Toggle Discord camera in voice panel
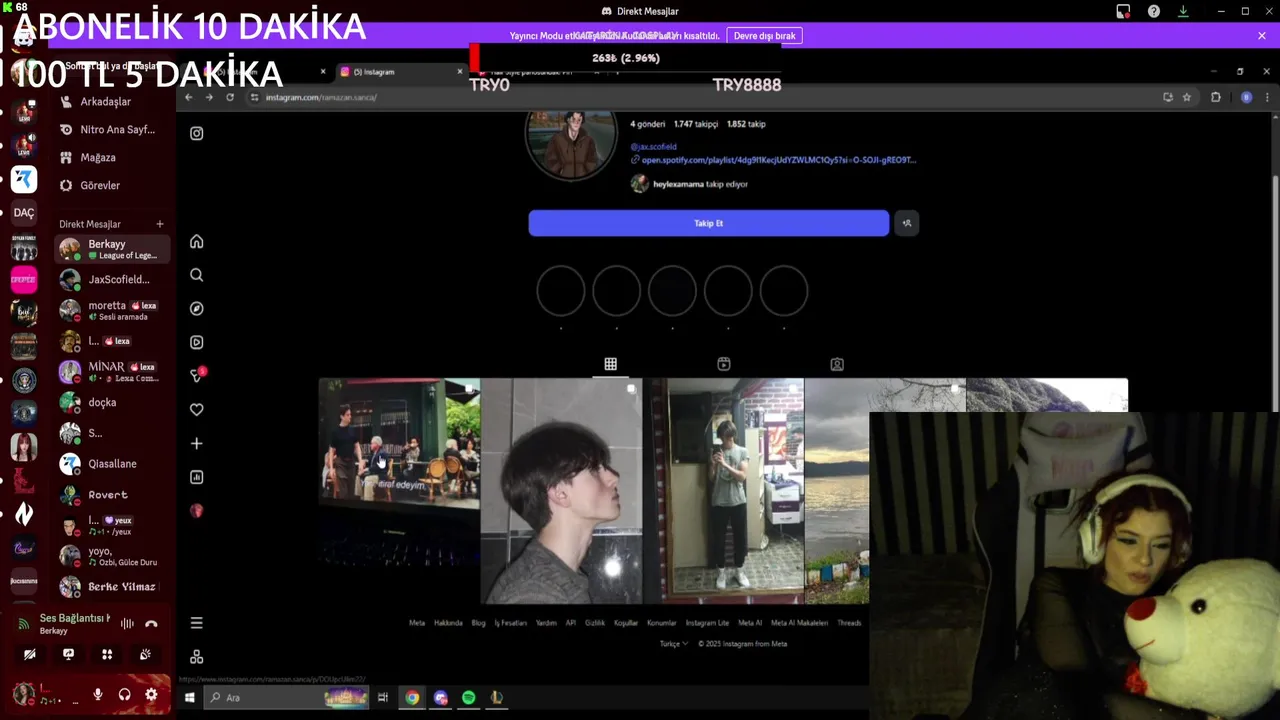The height and width of the screenshot is (720, 1280). pyautogui.click(x=30, y=654)
